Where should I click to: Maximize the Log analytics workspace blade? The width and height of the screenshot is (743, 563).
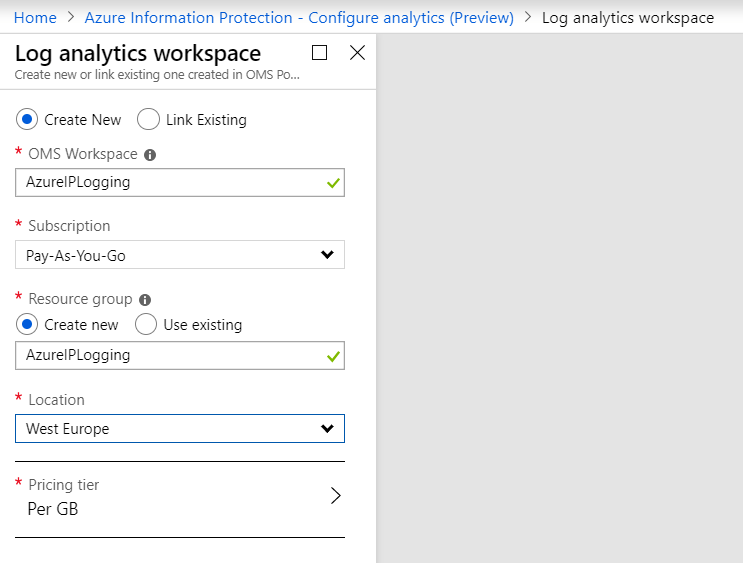[319, 53]
